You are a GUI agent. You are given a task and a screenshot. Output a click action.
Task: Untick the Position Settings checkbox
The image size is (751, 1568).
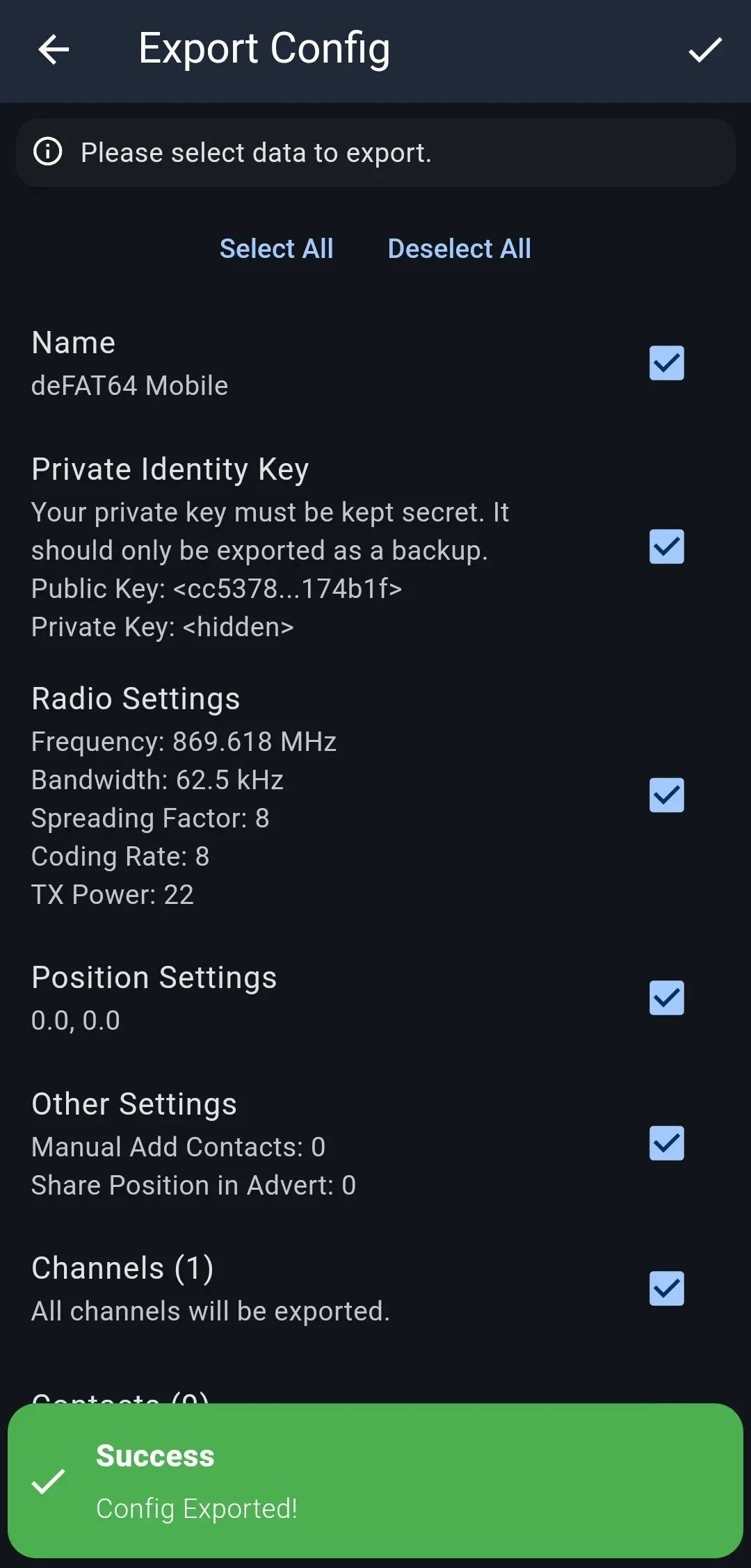pyautogui.click(x=666, y=998)
